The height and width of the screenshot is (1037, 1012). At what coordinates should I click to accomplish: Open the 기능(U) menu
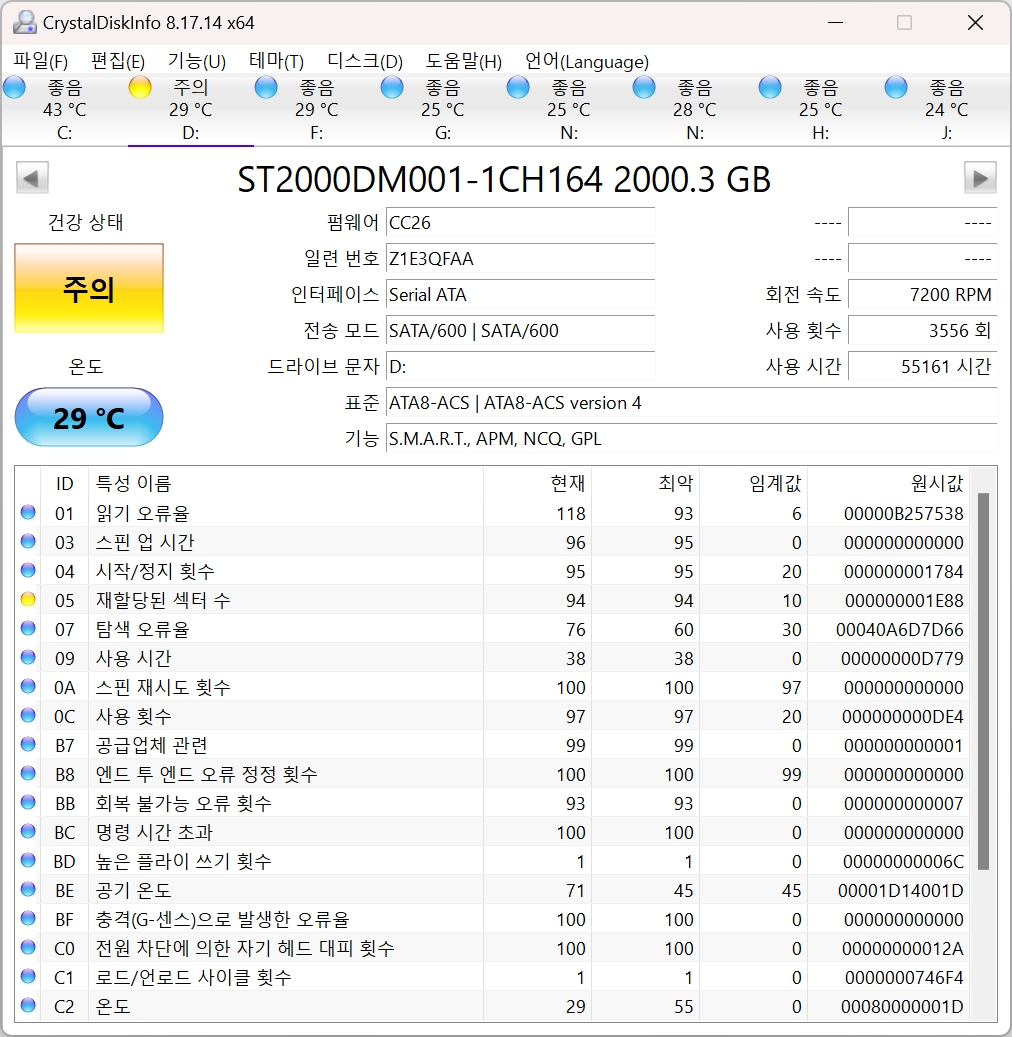[196, 62]
